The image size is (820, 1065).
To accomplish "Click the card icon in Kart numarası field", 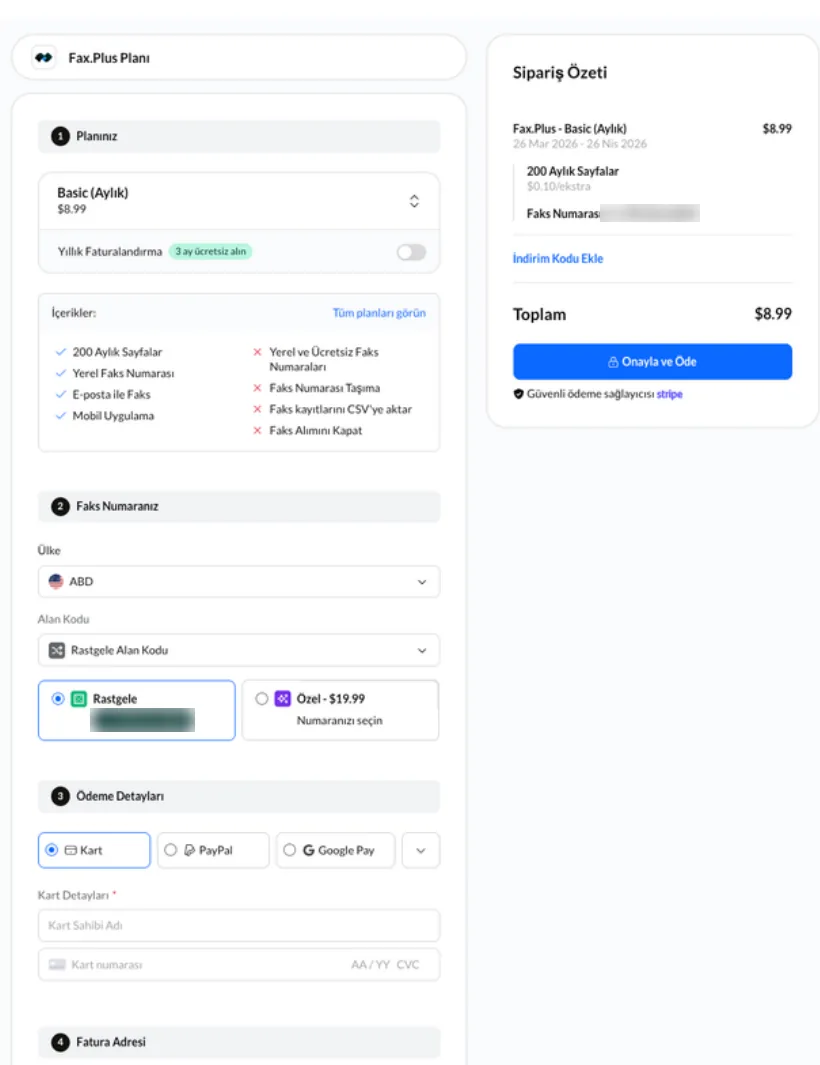I will [x=58, y=964].
